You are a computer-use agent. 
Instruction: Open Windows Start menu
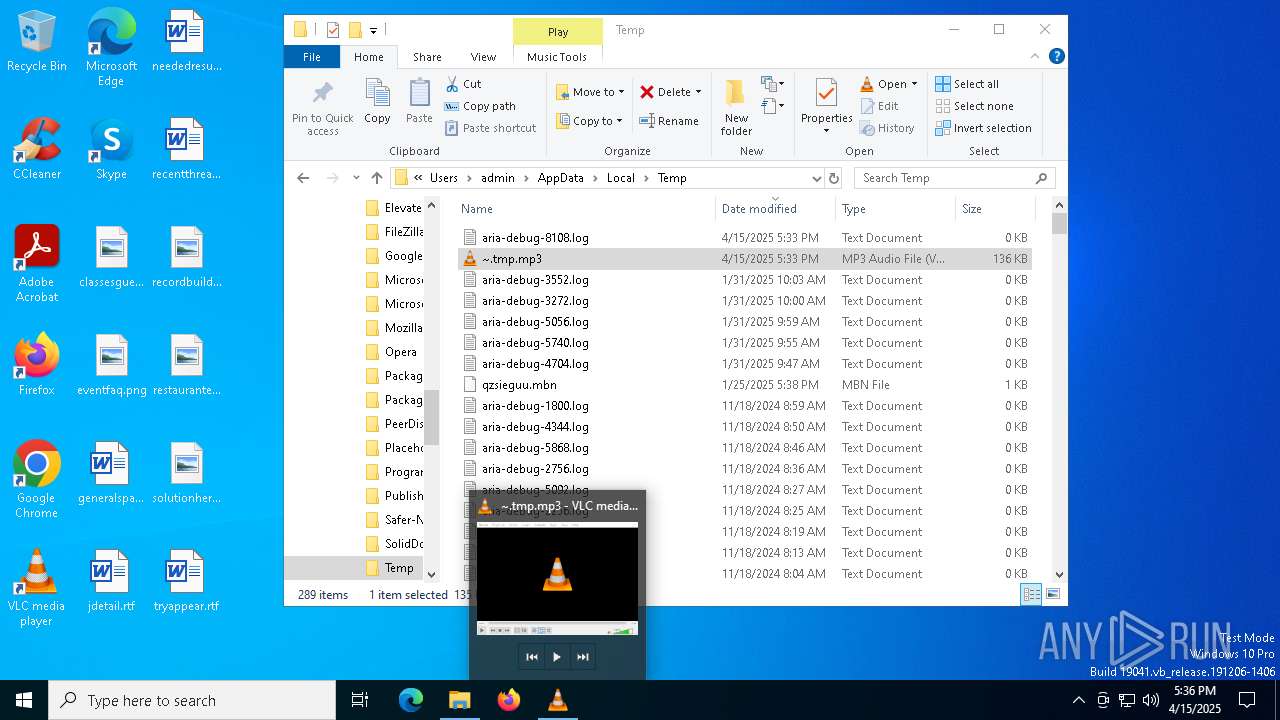tap(24, 700)
